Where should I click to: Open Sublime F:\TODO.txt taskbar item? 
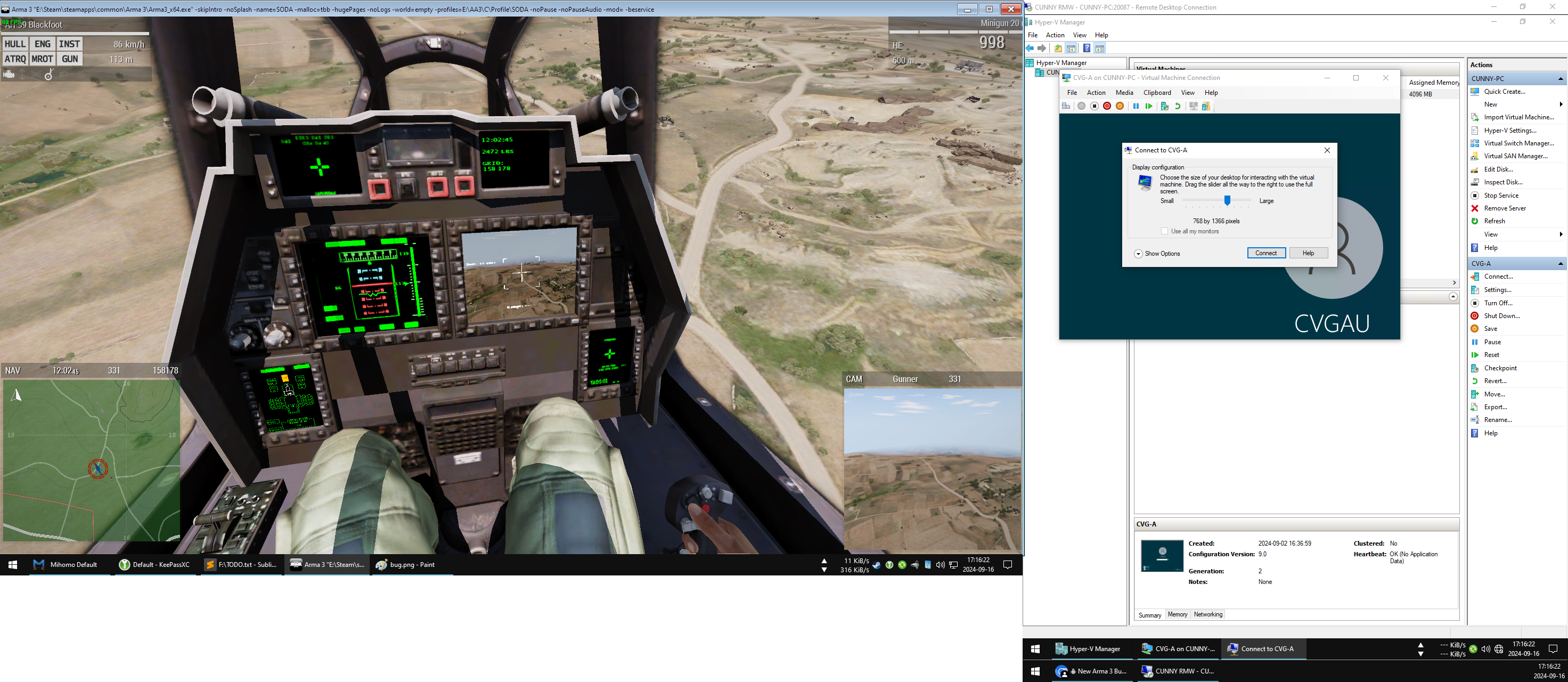pos(240,564)
